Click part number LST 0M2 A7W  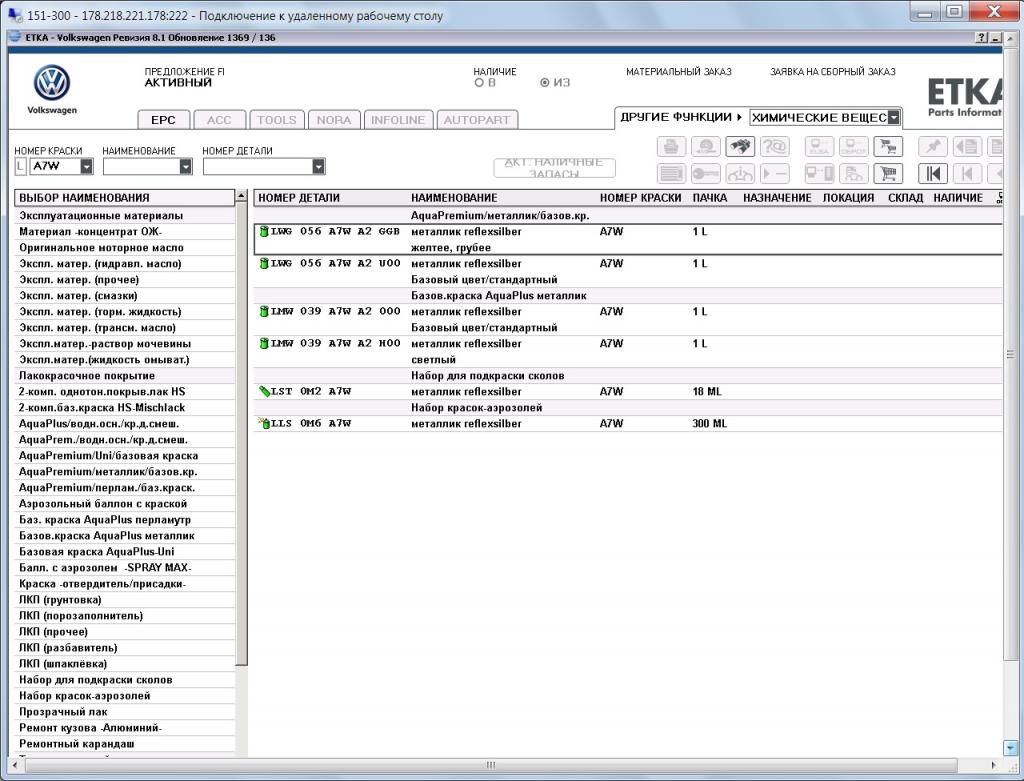311,392
